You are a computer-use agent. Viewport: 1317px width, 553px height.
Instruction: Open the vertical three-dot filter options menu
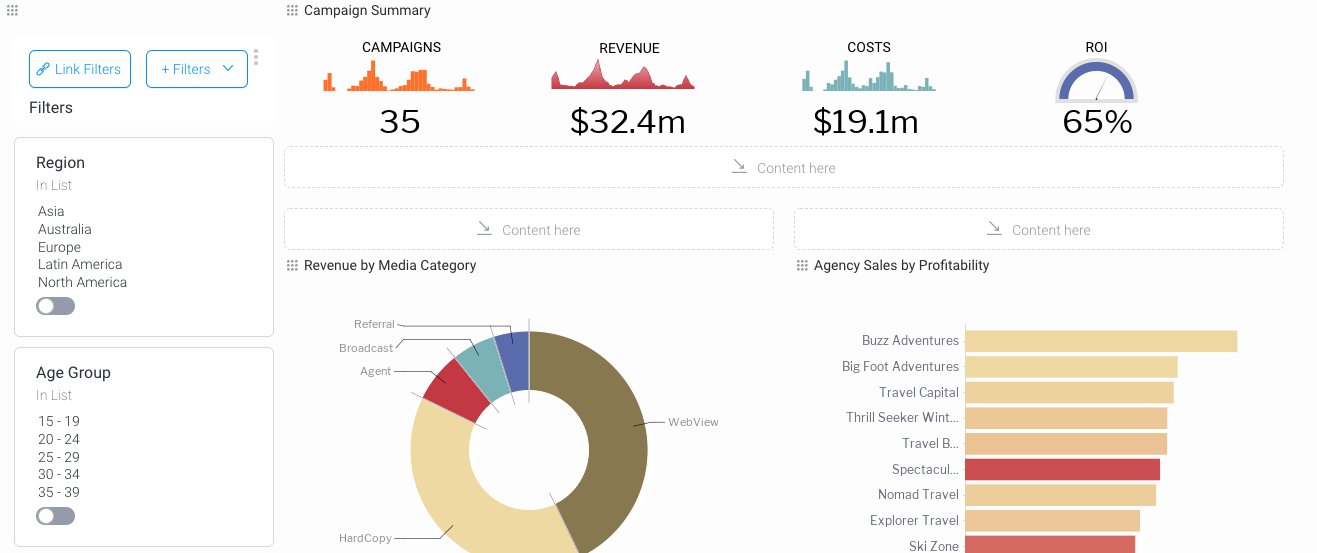coord(256,57)
